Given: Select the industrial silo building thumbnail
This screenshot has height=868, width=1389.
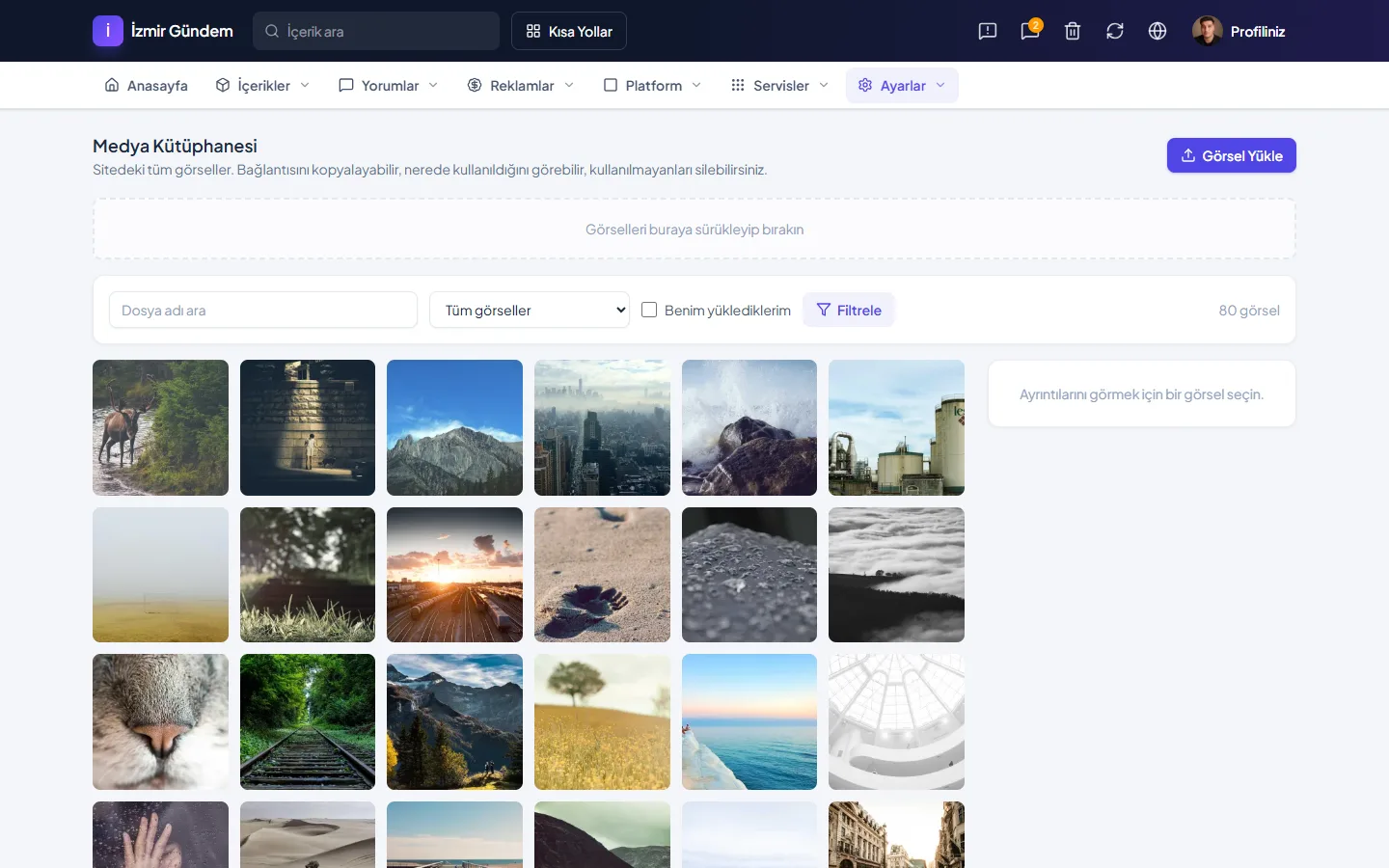Looking at the screenshot, I should pyautogui.click(x=896, y=427).
